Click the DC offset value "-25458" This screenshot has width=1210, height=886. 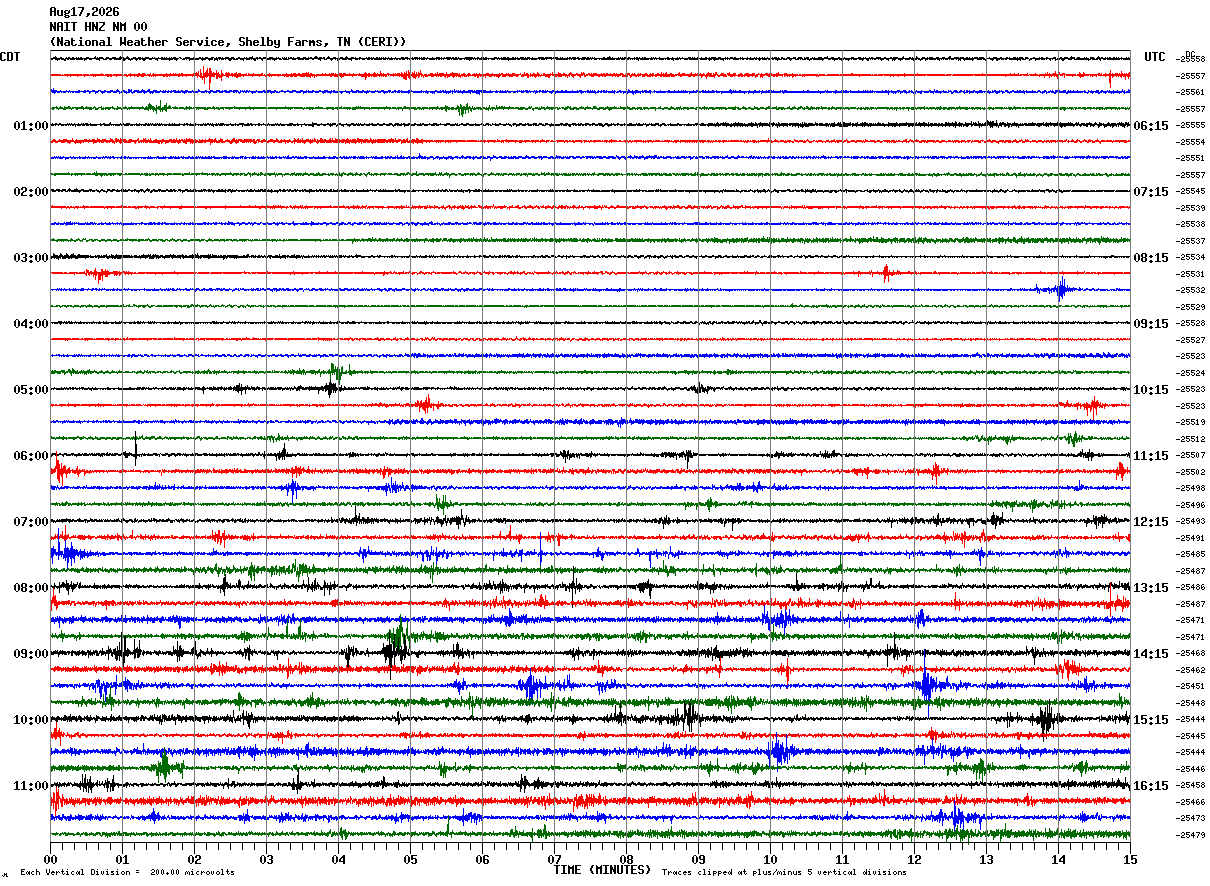(1190, 785)
